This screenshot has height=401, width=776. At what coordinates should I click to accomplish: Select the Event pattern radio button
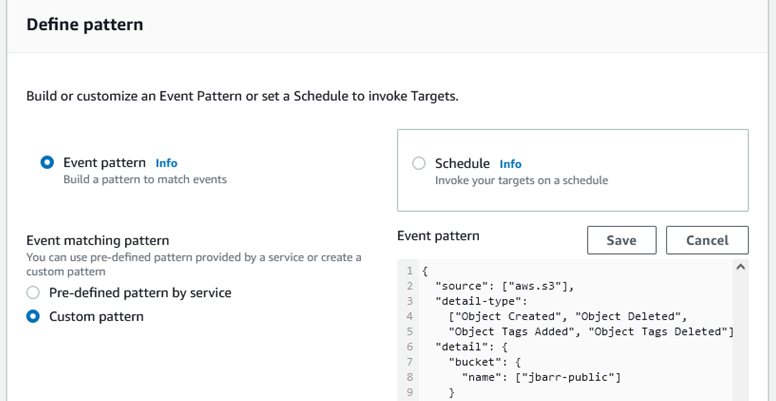coord(47,163)
